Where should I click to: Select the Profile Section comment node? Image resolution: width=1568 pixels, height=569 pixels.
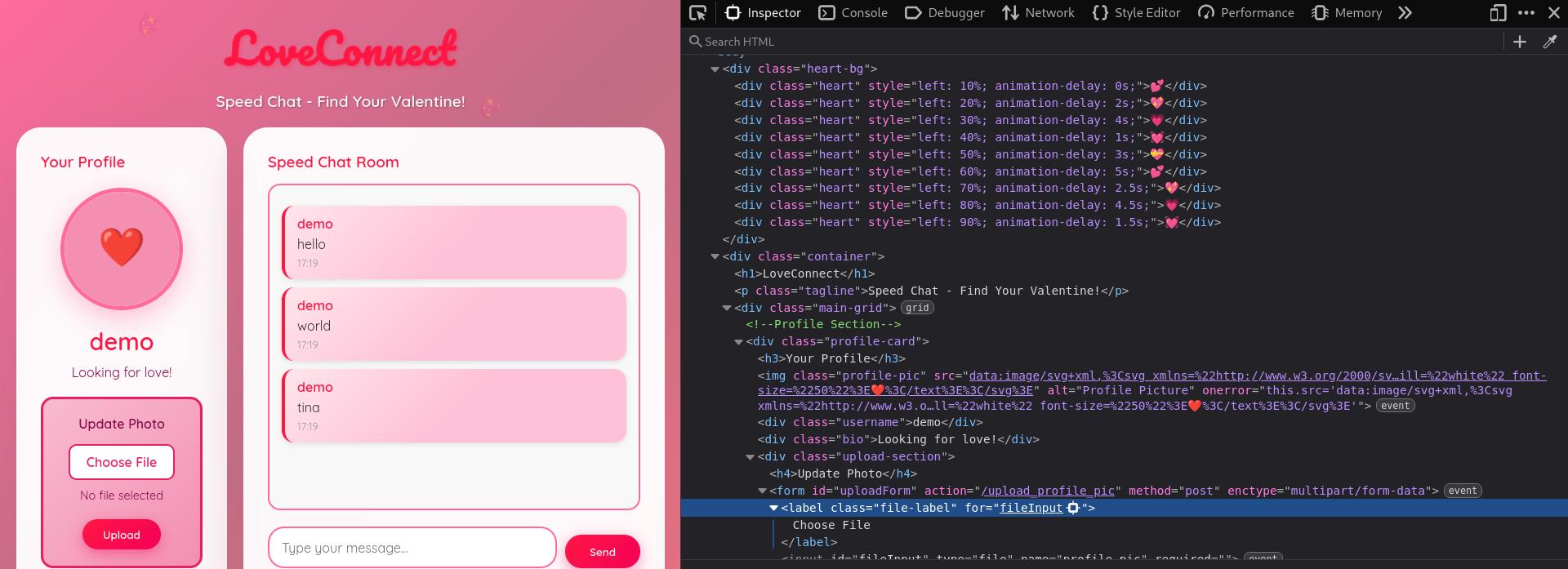coord(823,324)
